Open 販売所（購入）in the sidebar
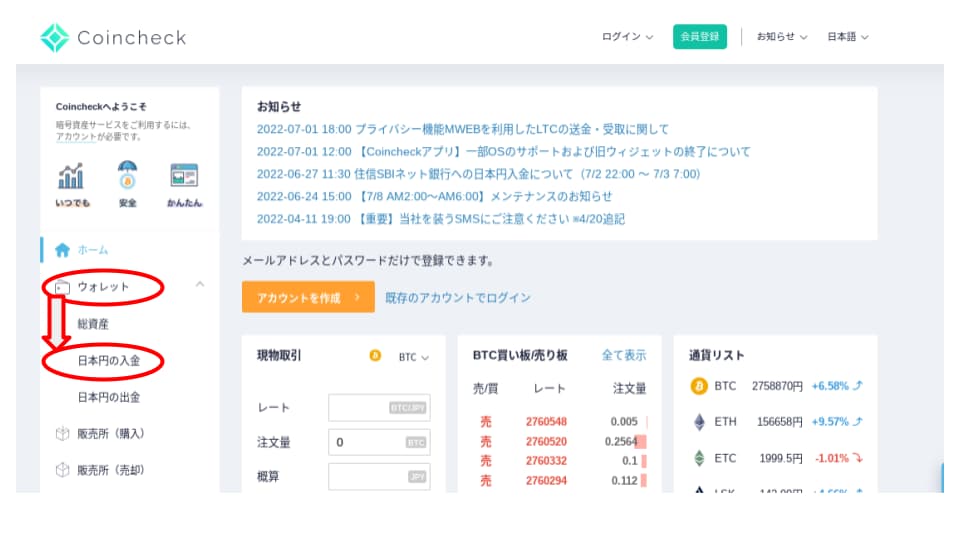The image size is (960, 540). click(x=111, y=433)
